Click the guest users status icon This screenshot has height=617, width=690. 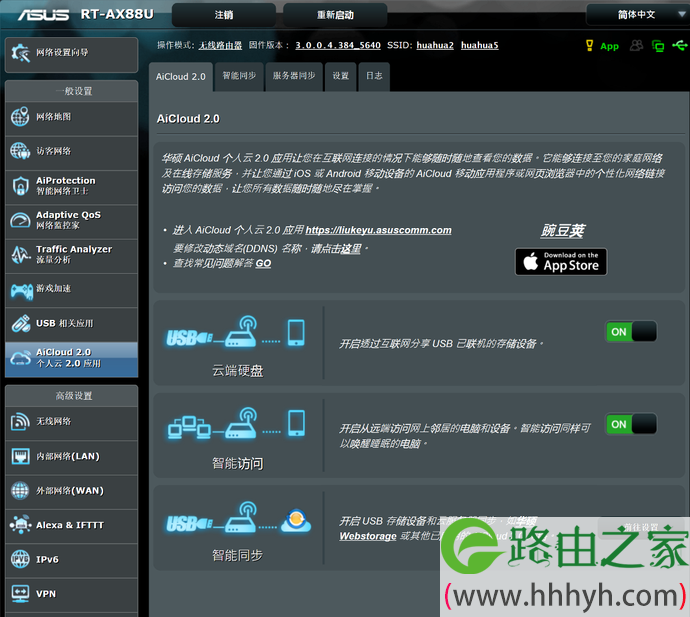tap(636, 45)
